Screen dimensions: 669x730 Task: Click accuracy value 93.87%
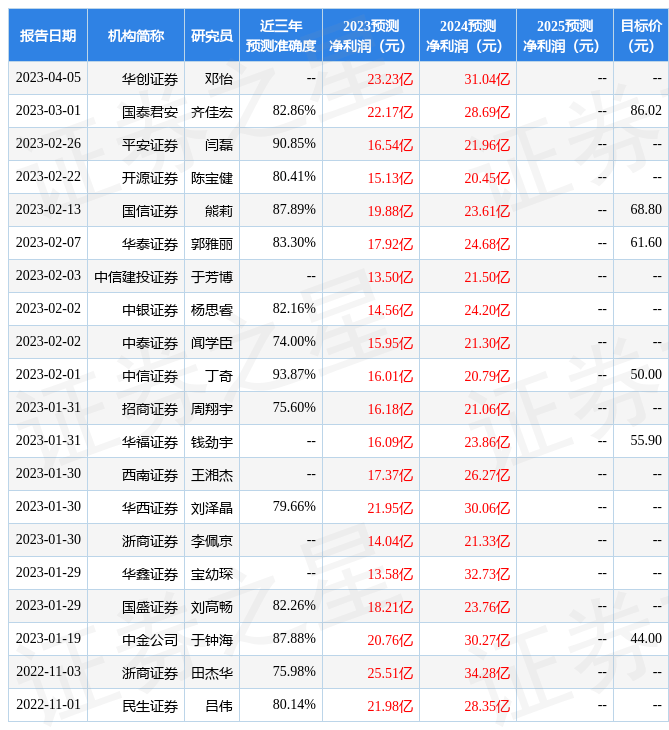(294, 375)
